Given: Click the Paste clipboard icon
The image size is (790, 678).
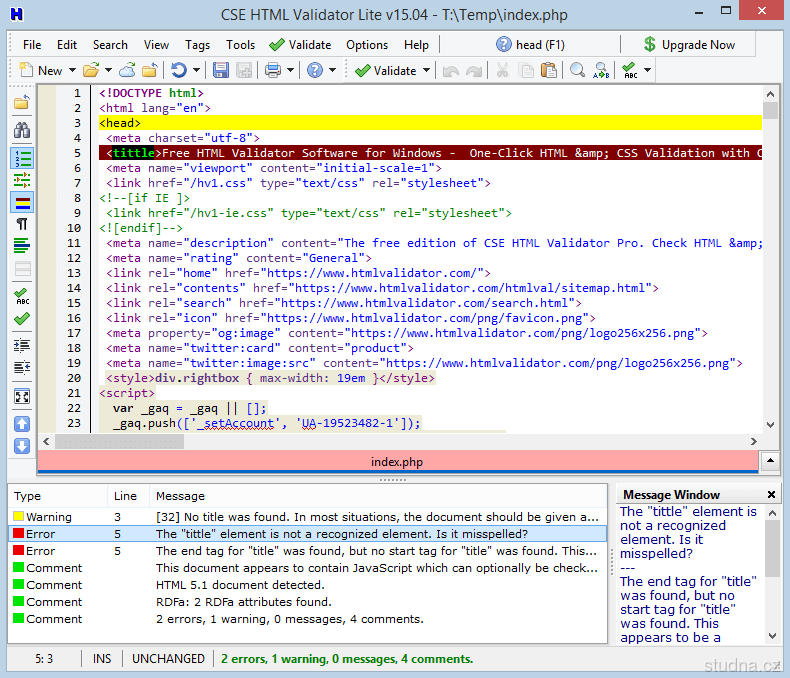Looking at the screenshot, I should (548, 70).
